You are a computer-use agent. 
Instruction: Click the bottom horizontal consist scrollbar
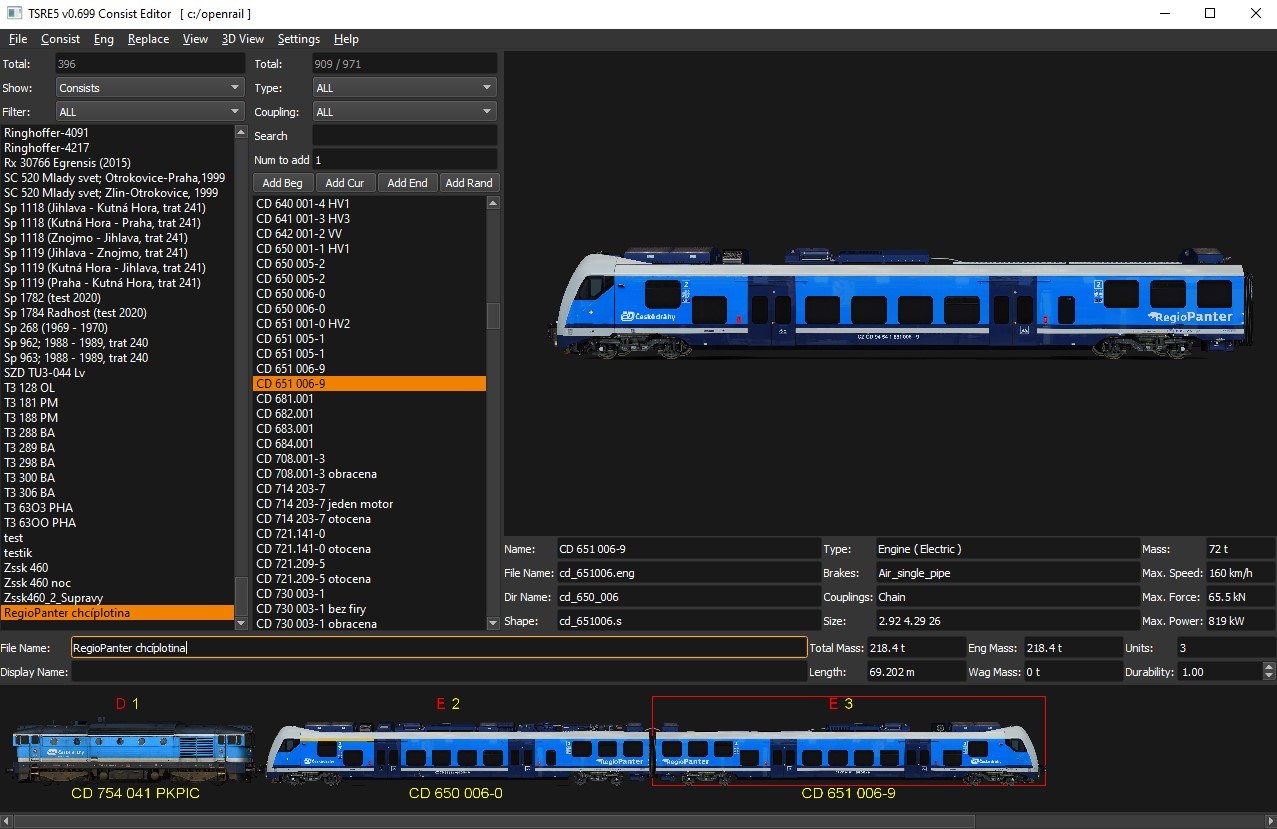[500, 821]
